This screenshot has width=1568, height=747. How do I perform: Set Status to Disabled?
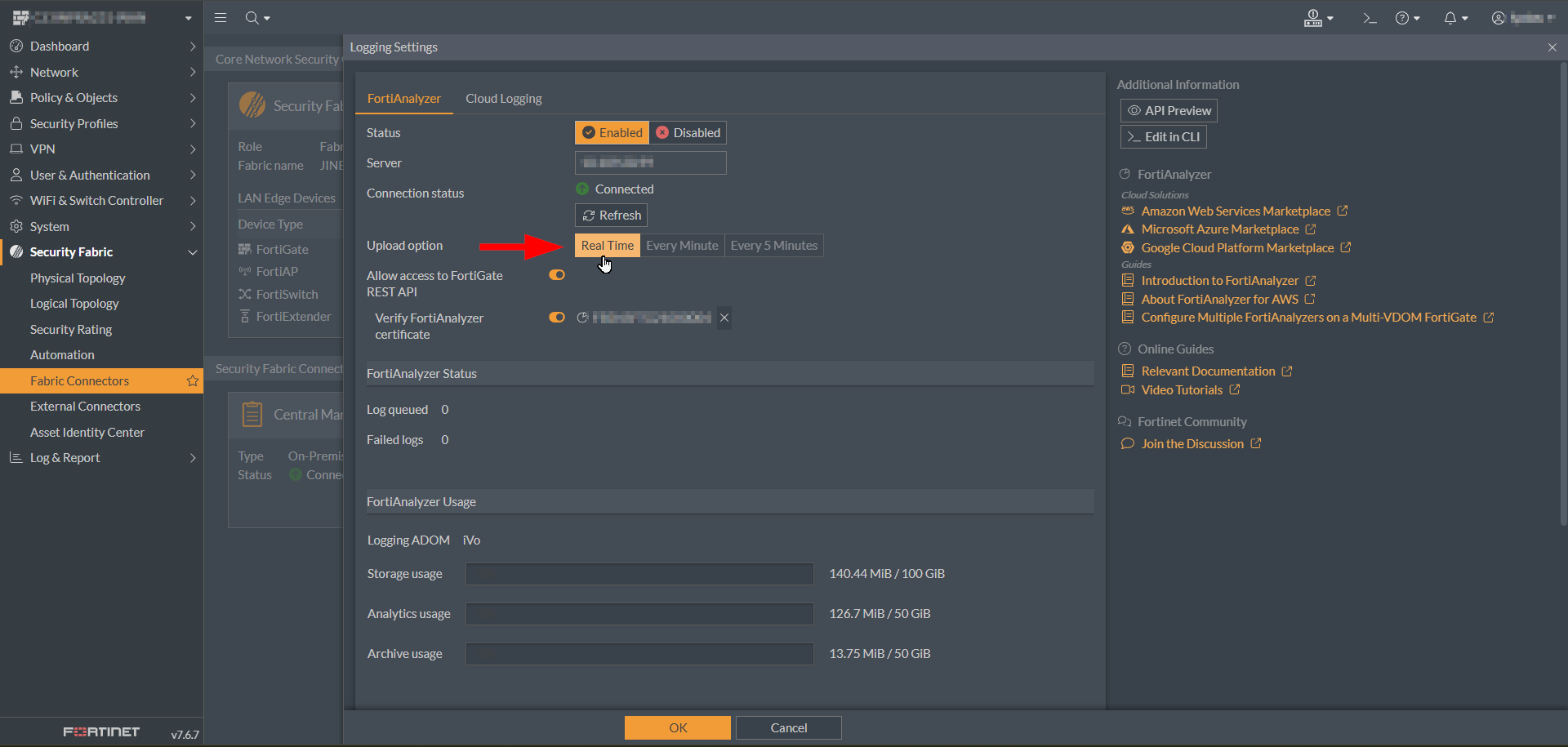(x=688, y=133)
